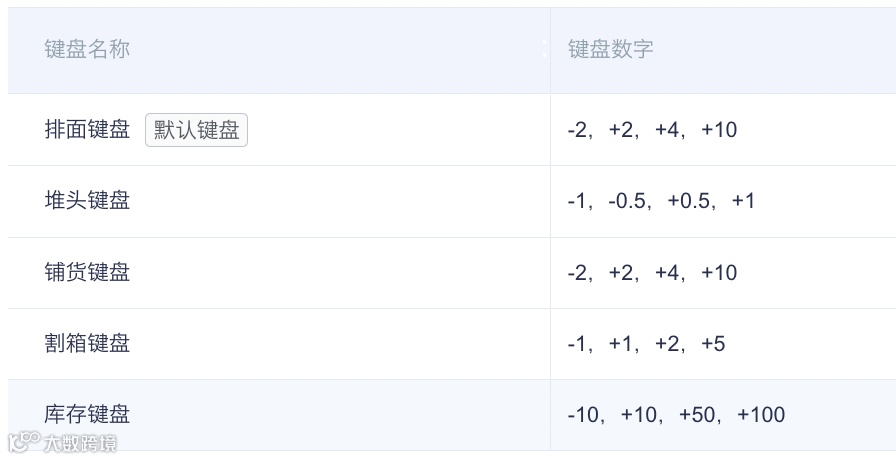Select the highlighted 库存键盘 row name
896x460 pixels.
tap(87, 414)
